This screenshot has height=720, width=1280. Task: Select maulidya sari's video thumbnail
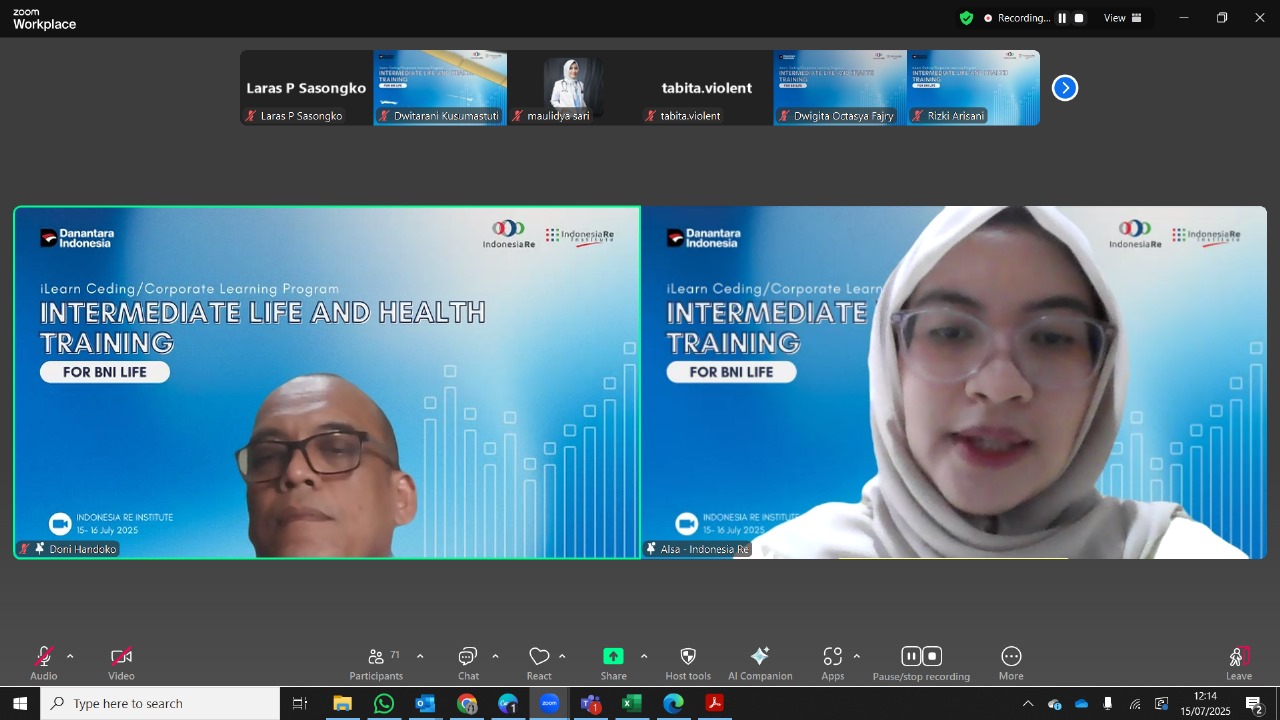pyautogui.click(x=573, y=88)
